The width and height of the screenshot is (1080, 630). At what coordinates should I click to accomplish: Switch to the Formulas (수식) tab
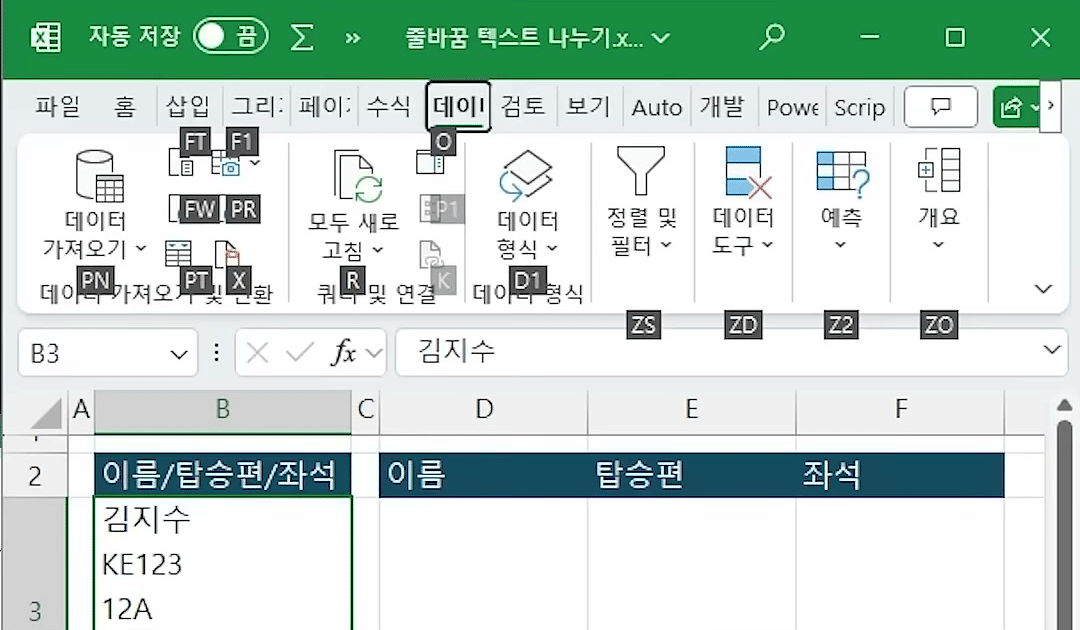(x=389, y=107)
